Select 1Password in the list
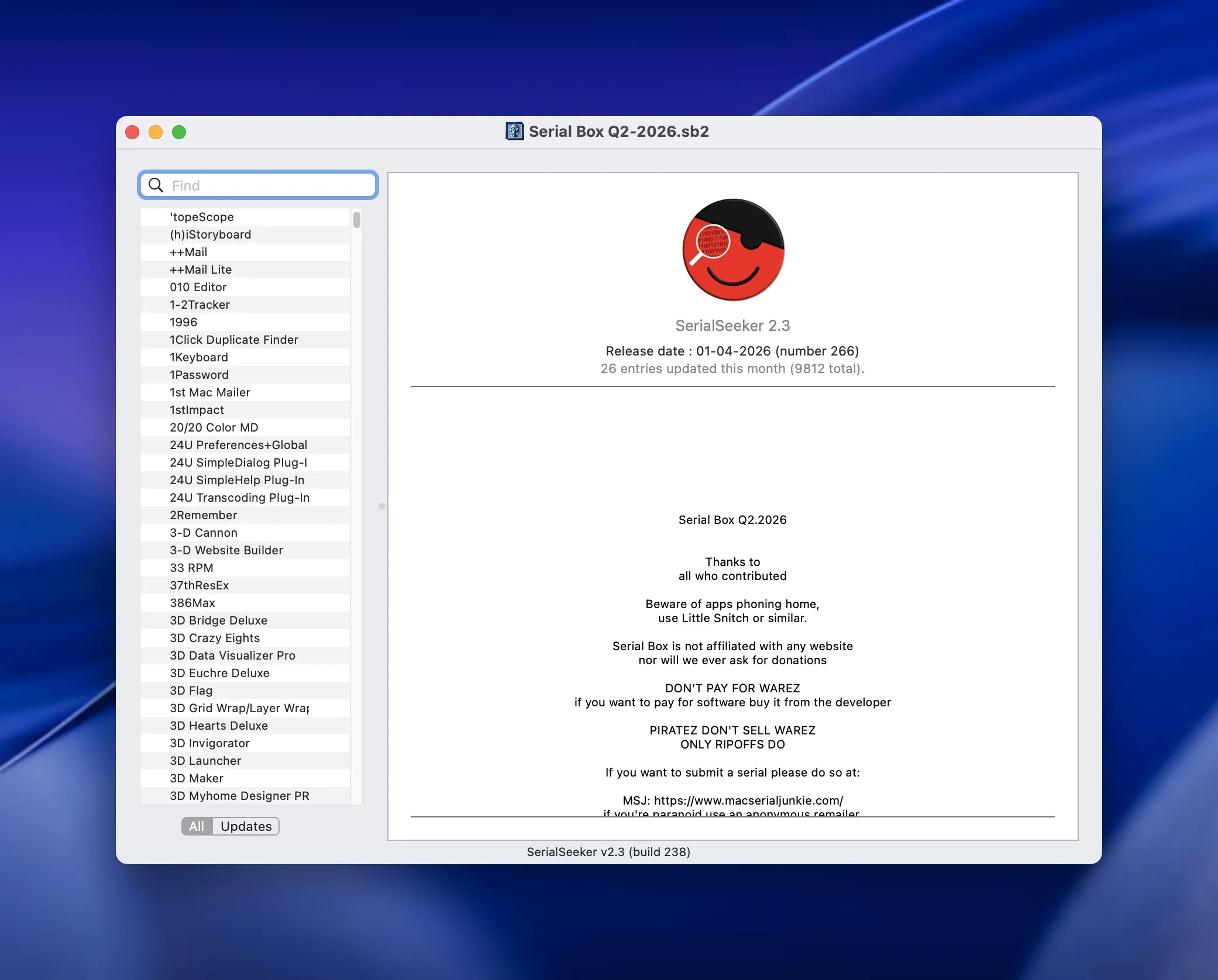 click(x=245, y=375)
